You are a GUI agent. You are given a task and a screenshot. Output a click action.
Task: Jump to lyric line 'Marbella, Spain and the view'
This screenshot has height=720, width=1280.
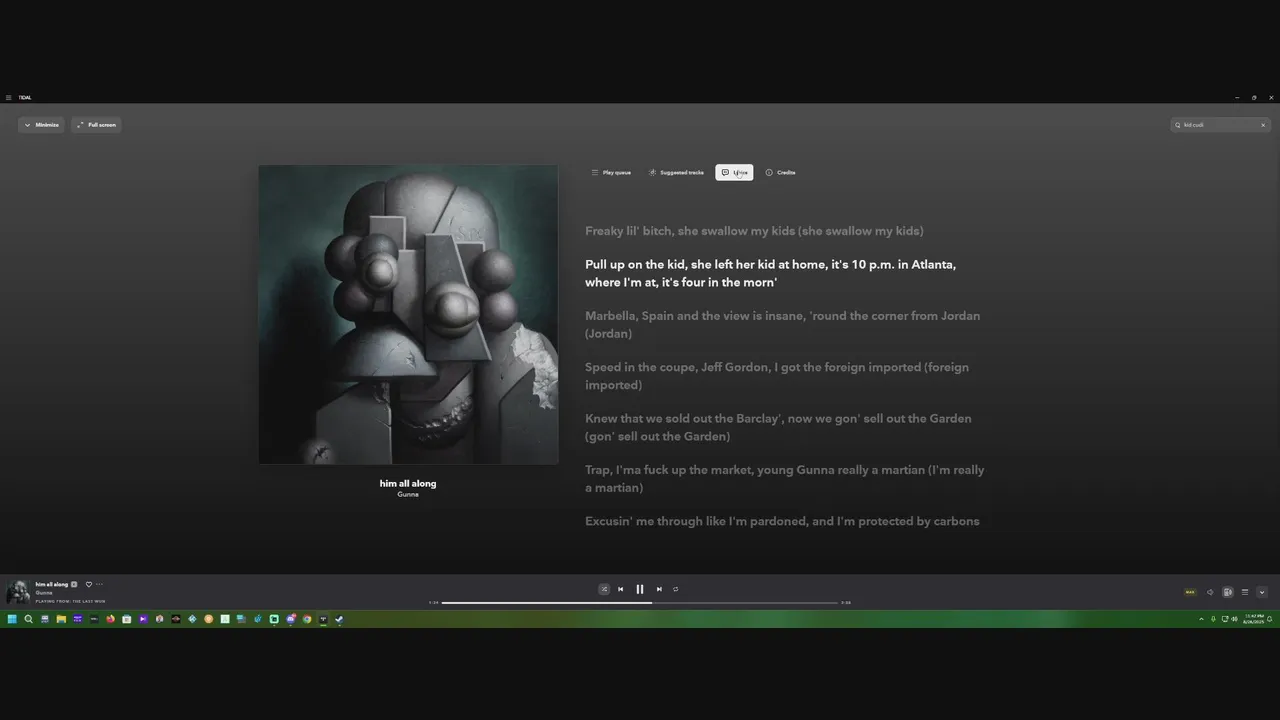(x=783, y=324)
